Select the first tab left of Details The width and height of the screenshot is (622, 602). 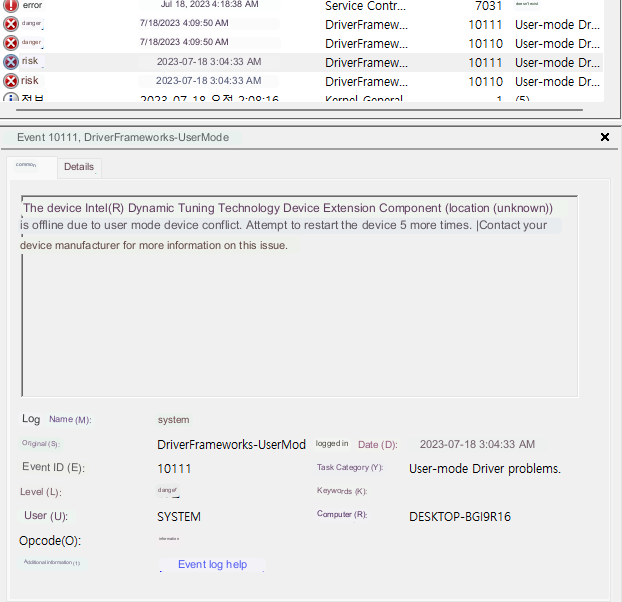pos(30,166)
